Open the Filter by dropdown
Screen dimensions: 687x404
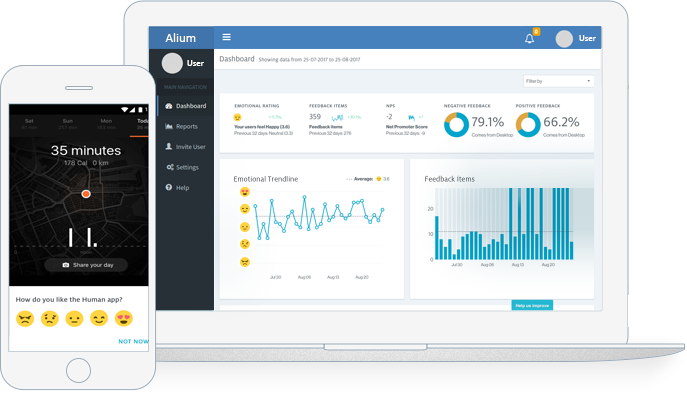[559, 81]
